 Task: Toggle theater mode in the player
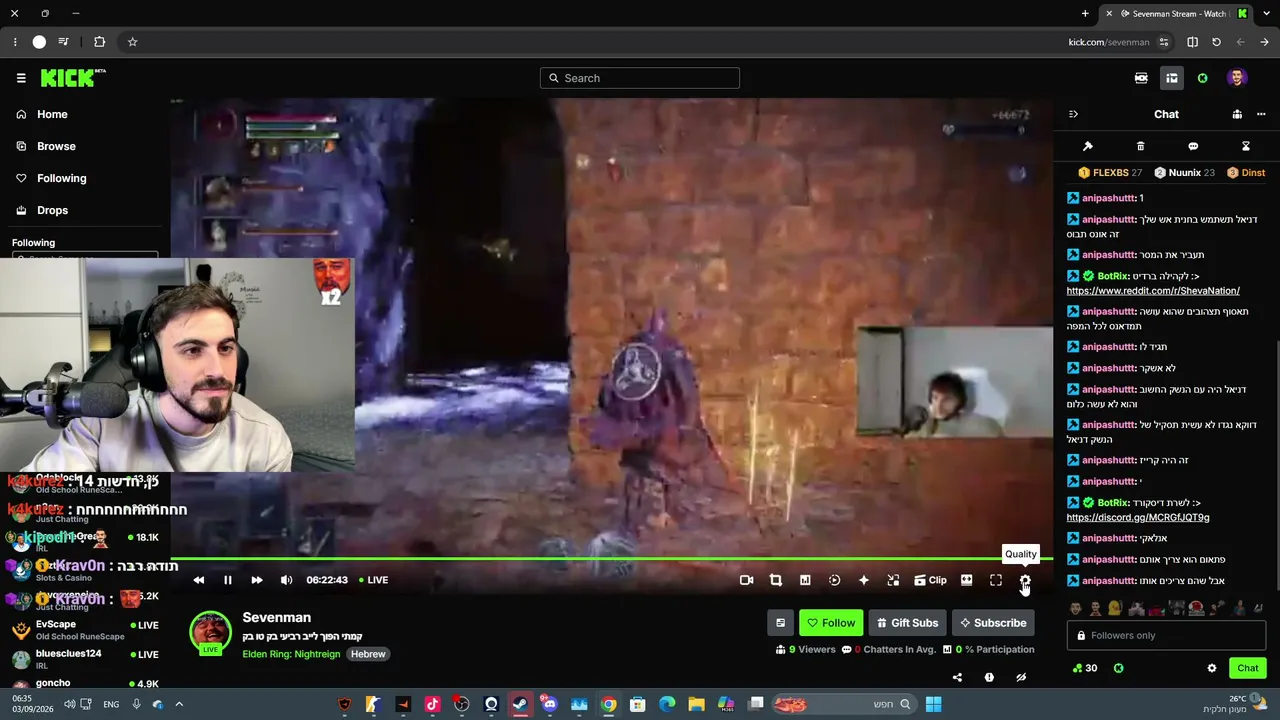point(966,580)
